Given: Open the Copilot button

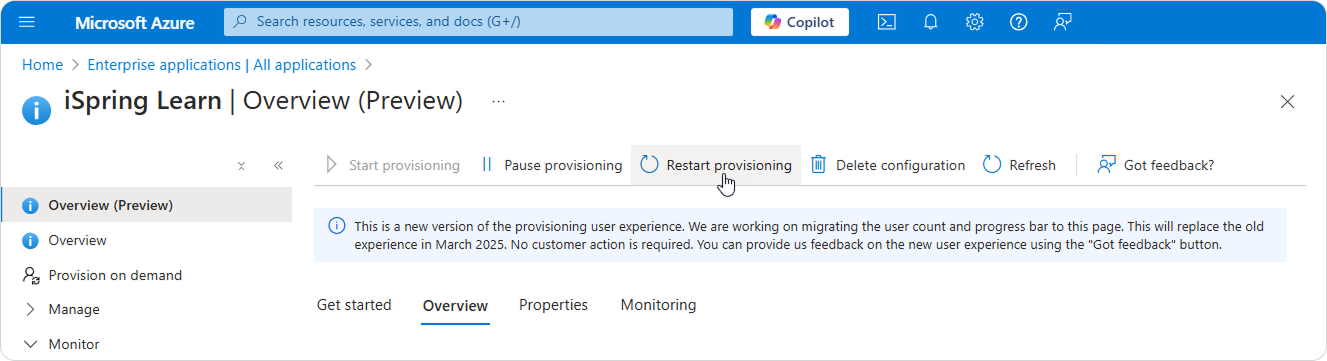Looking at the screenshot, I should click(x=800, y=22).
